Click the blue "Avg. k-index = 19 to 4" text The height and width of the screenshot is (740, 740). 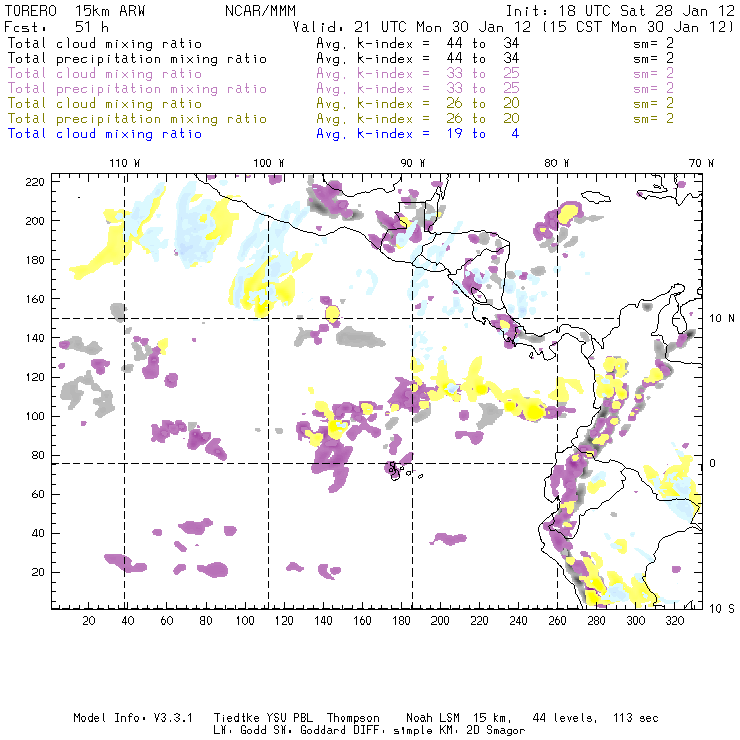418,134
